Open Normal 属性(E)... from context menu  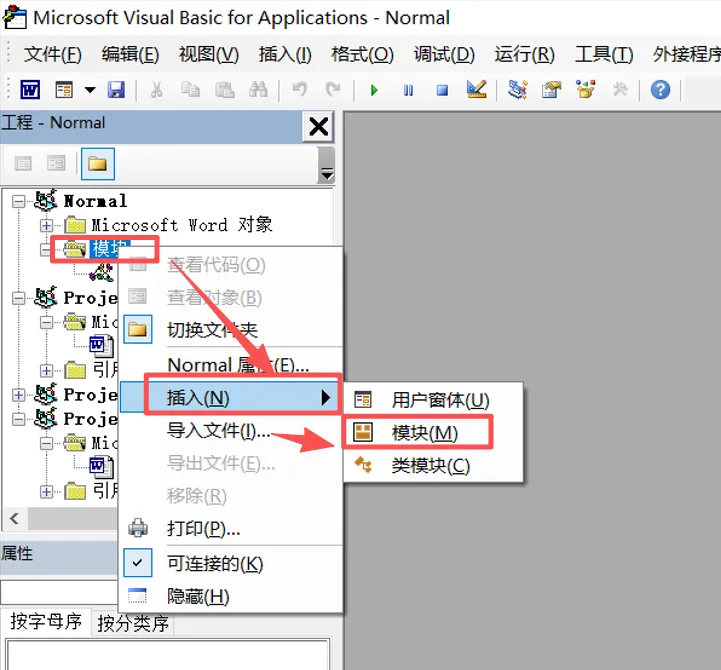231,365
